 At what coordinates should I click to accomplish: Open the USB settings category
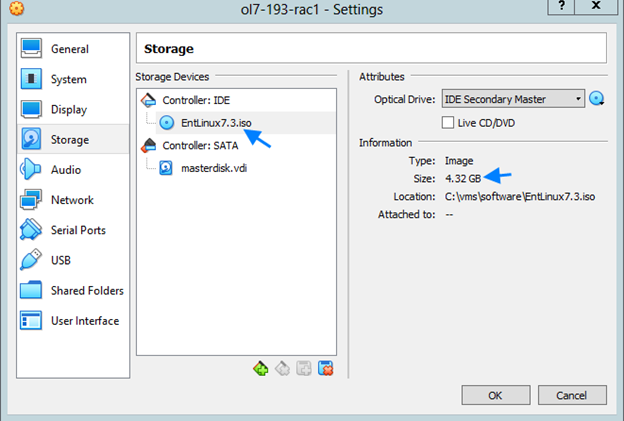73,260
